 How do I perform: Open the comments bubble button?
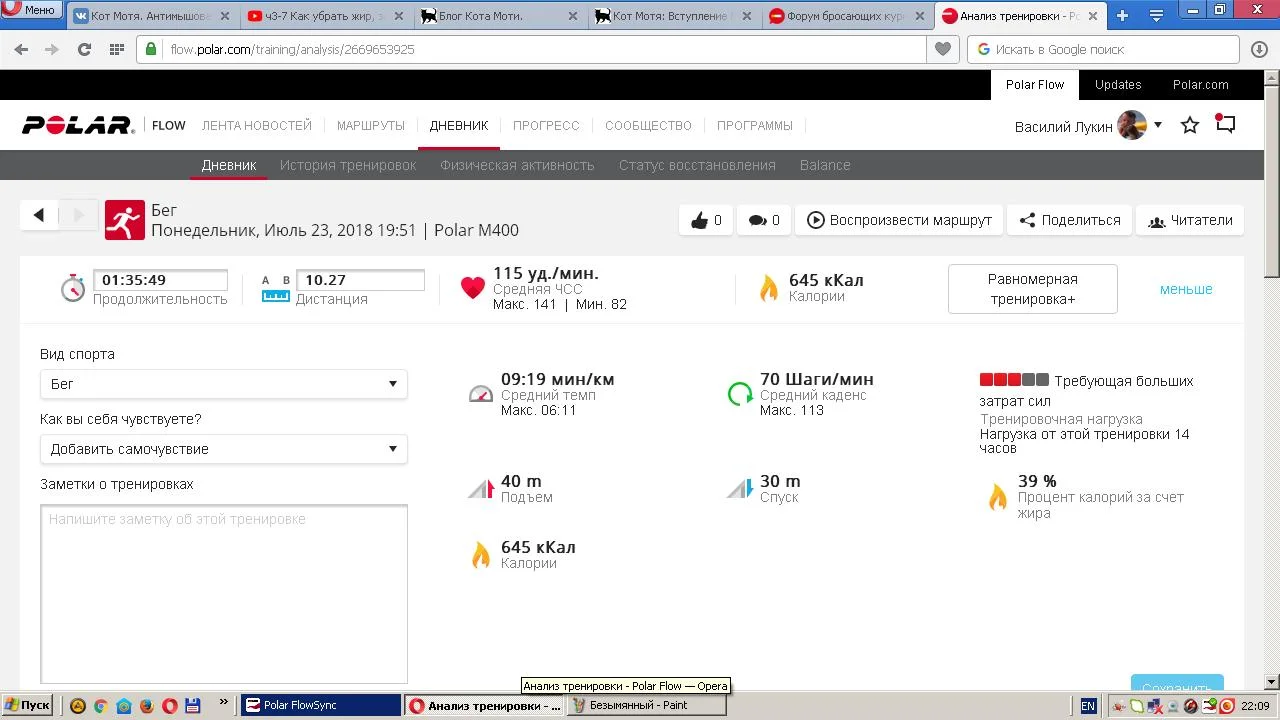click(764, 220)
